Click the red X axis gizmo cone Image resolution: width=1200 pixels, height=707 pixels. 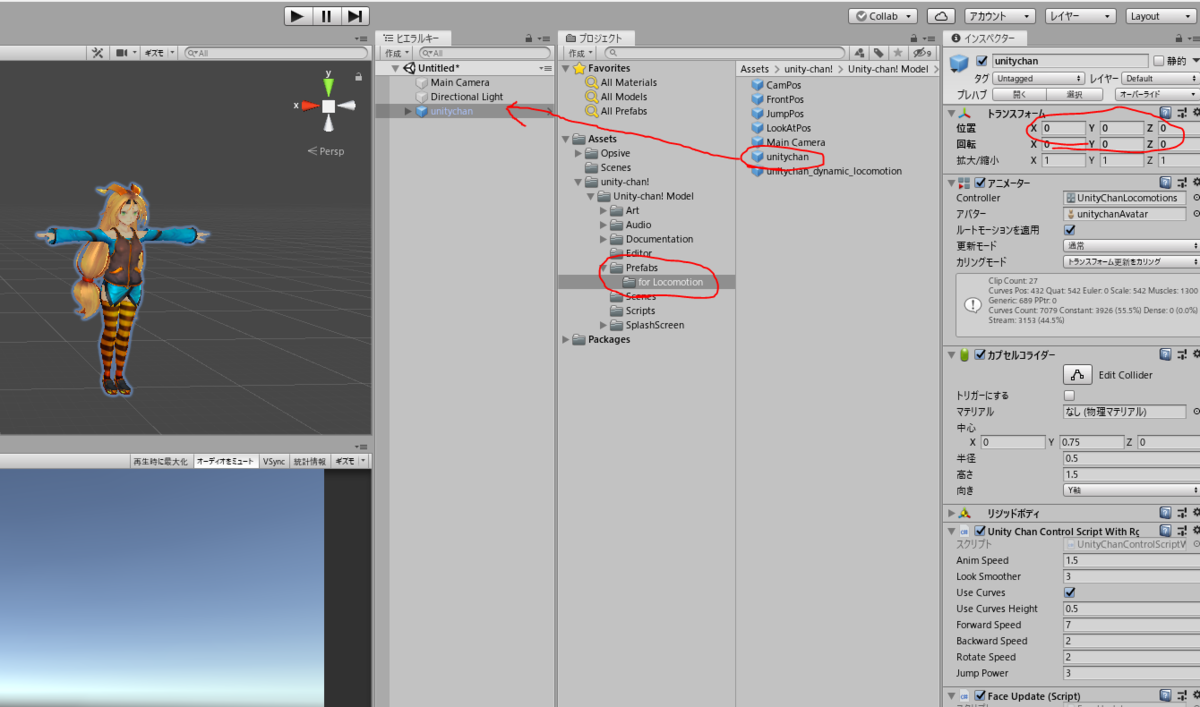[x=310, y=105]
